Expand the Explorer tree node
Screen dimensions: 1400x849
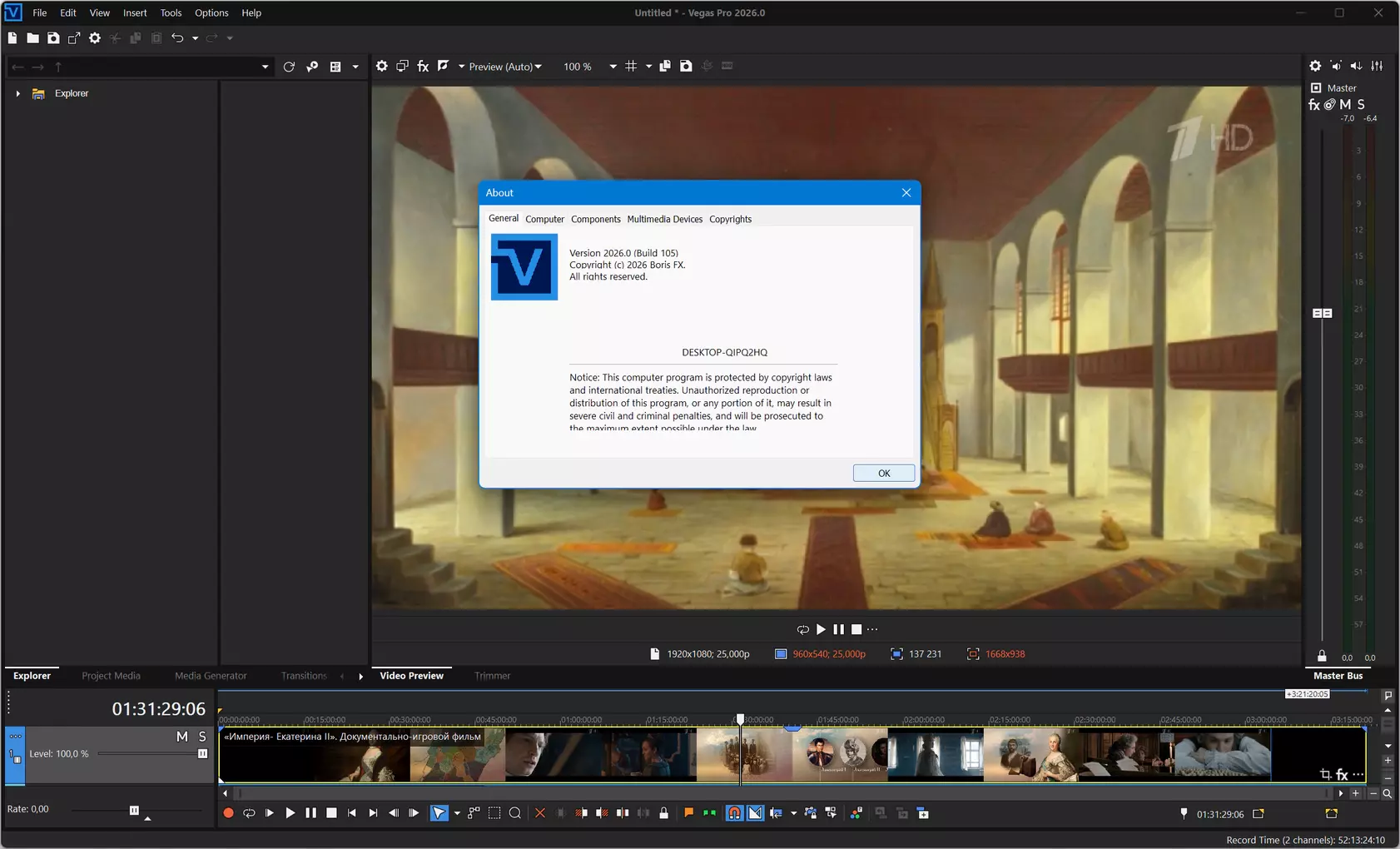coord(17,94)
